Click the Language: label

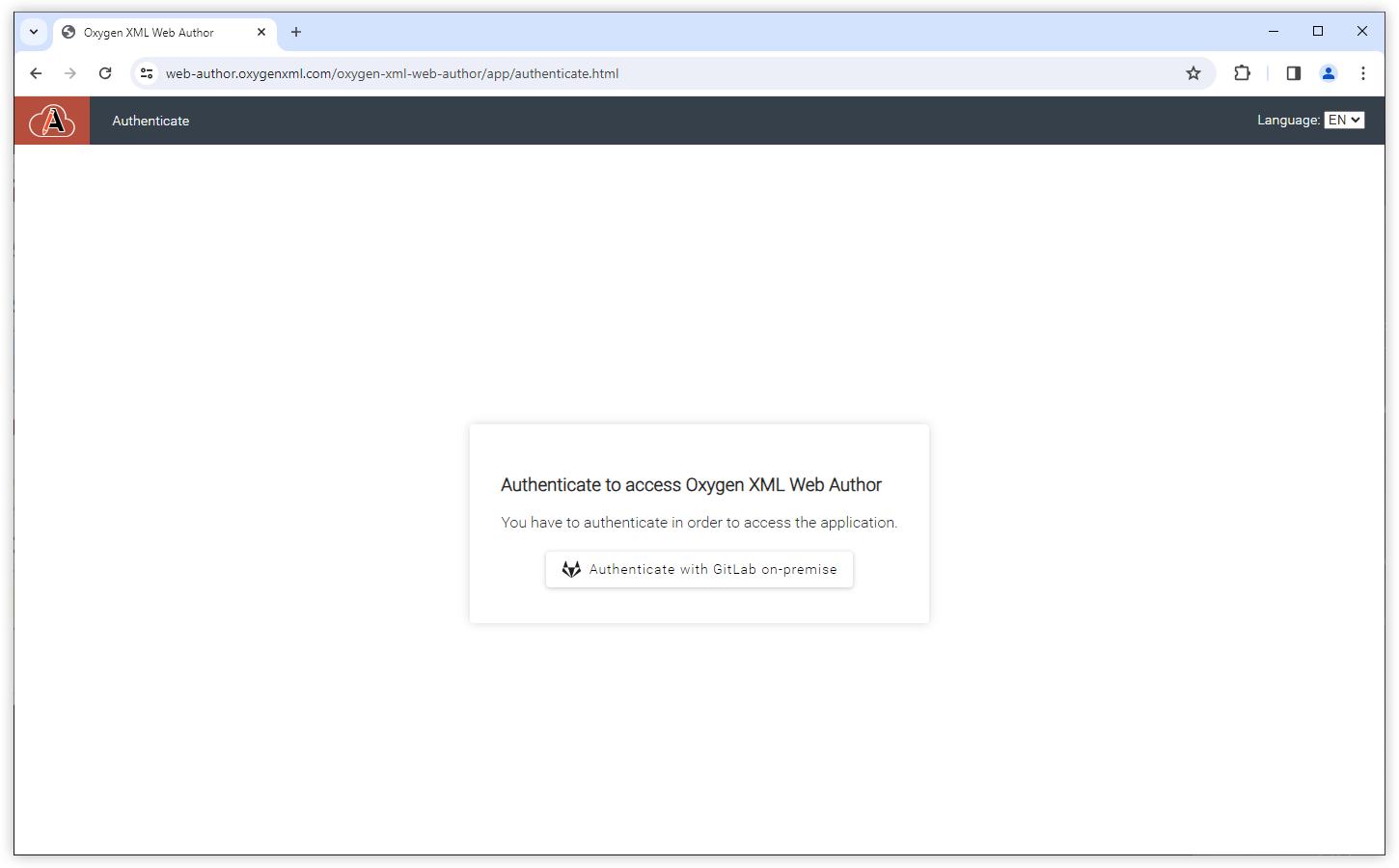1288,120
